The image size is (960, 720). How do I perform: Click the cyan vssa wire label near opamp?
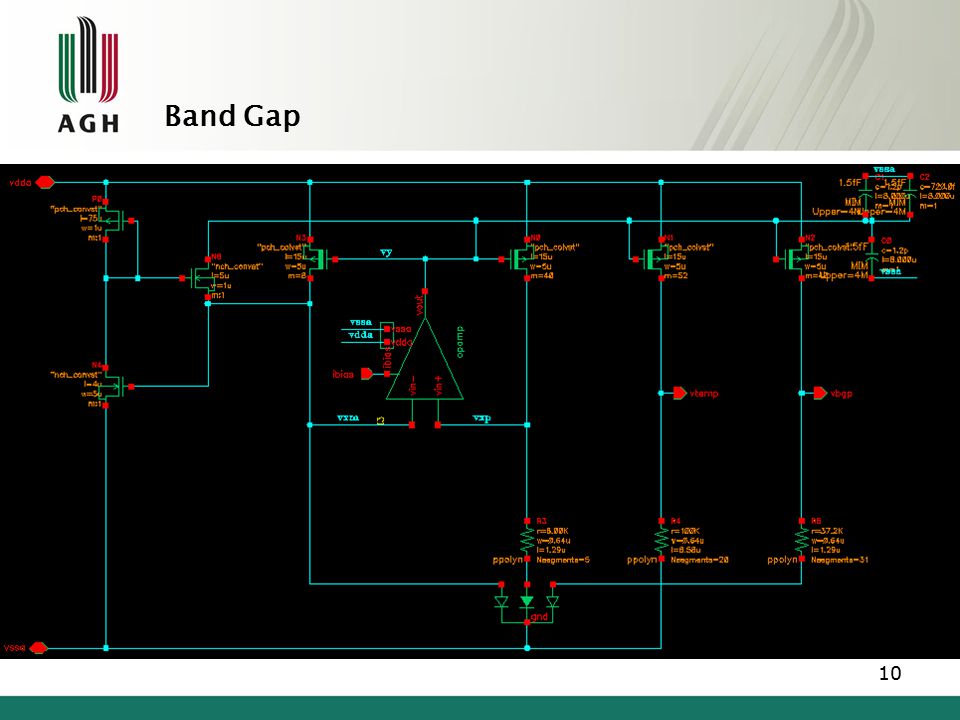click(361, 322)
